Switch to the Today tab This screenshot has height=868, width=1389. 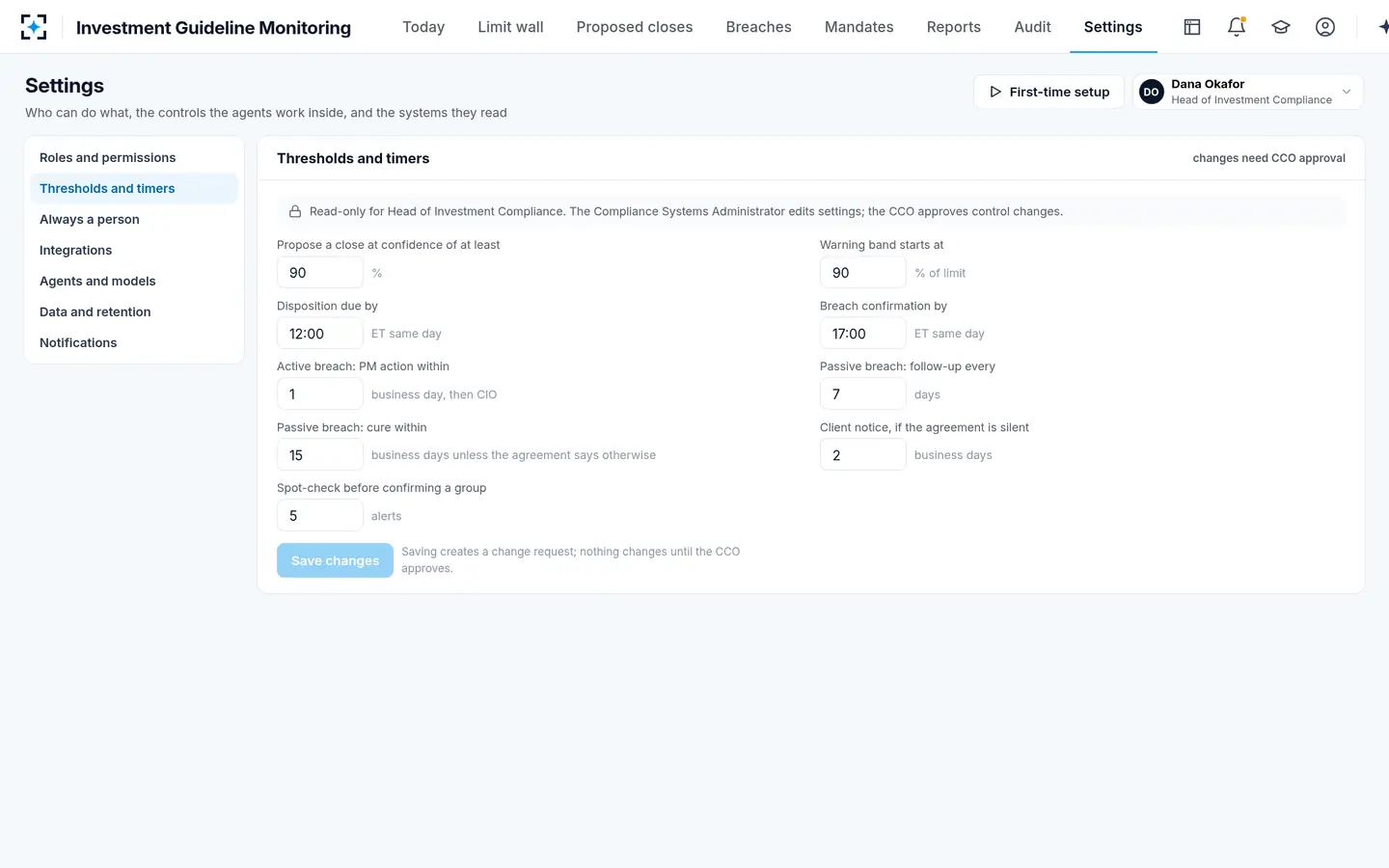(423, 27)
